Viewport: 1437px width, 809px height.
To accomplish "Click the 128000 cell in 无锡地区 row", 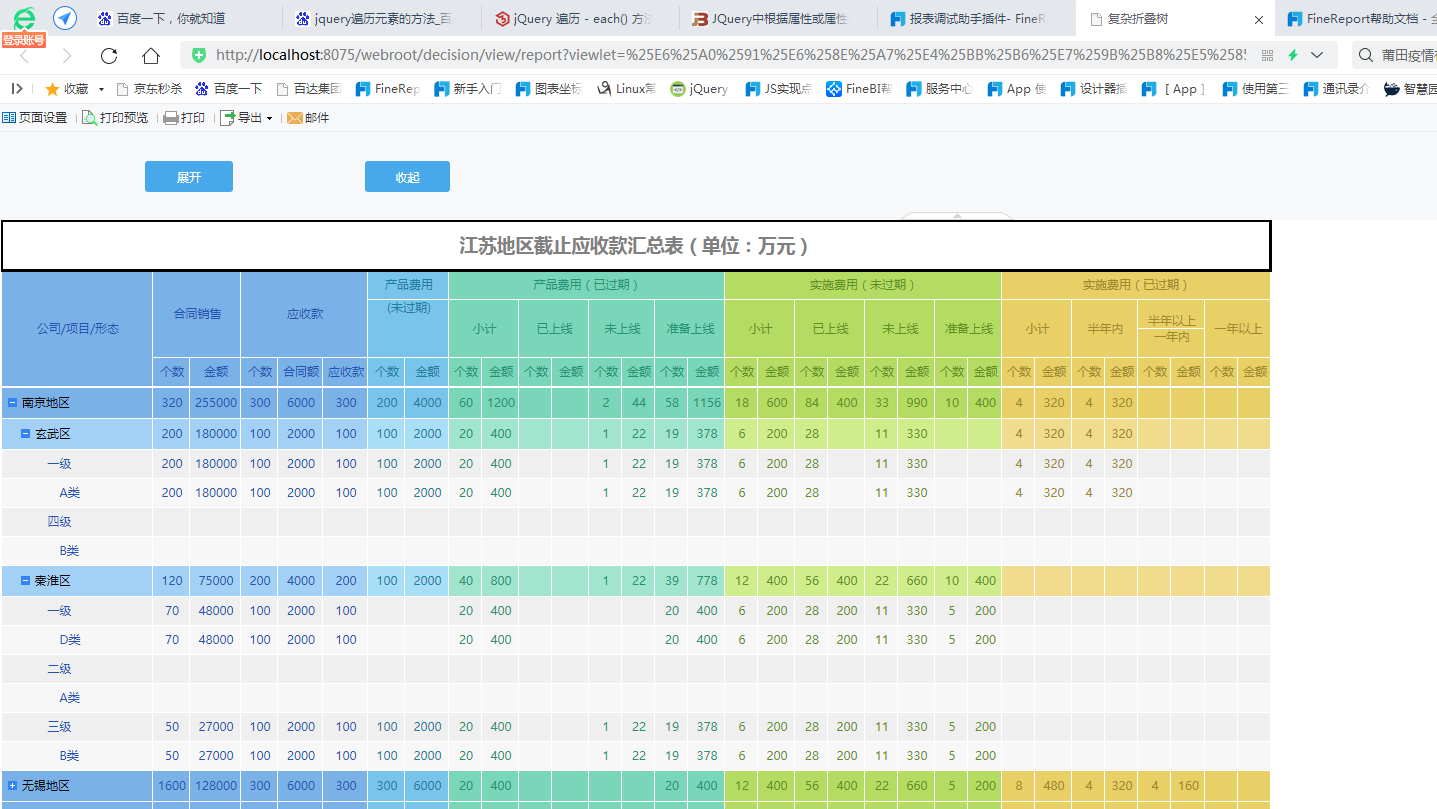I will (x=216, y=786).
